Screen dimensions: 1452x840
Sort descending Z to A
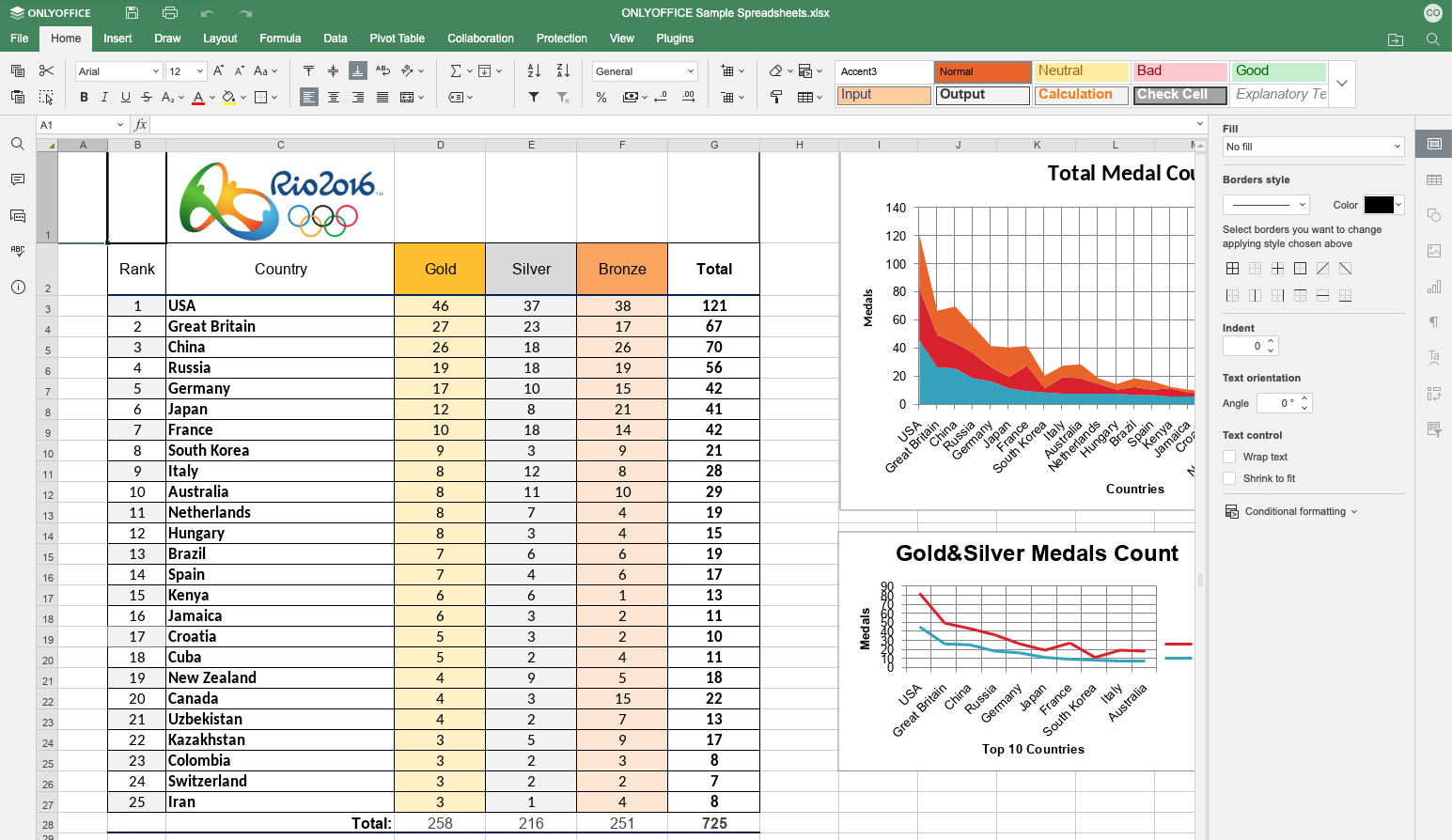point(563,70)
